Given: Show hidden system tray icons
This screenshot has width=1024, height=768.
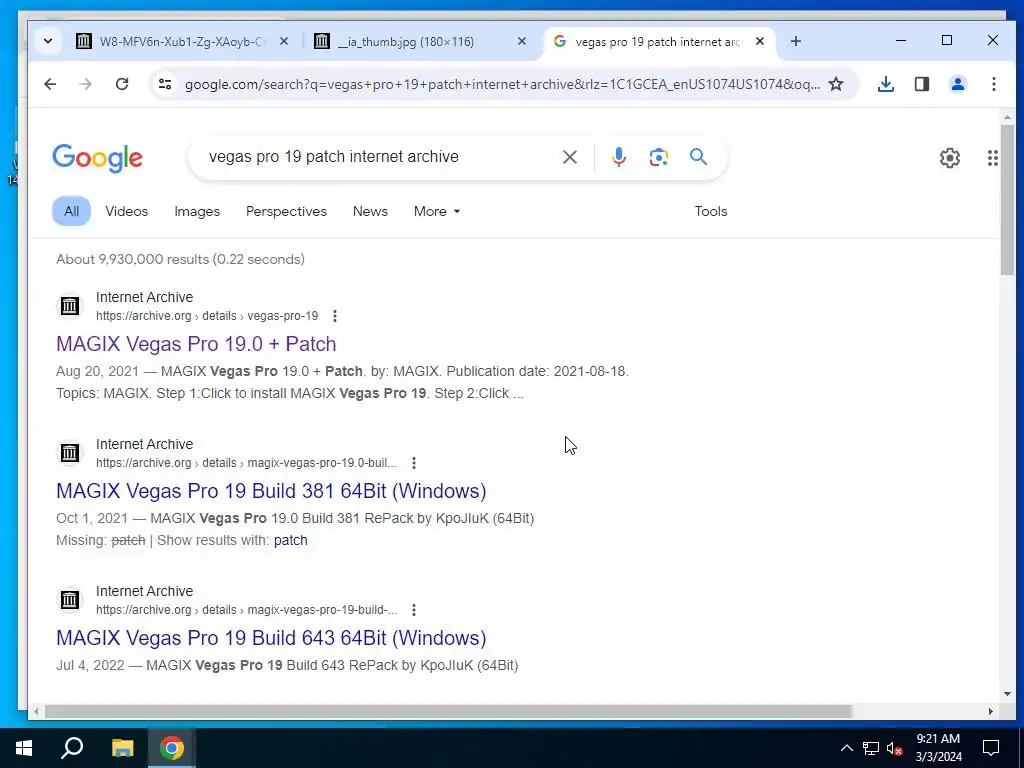Looking at the screenshot, I should click(x=846, y=748).
